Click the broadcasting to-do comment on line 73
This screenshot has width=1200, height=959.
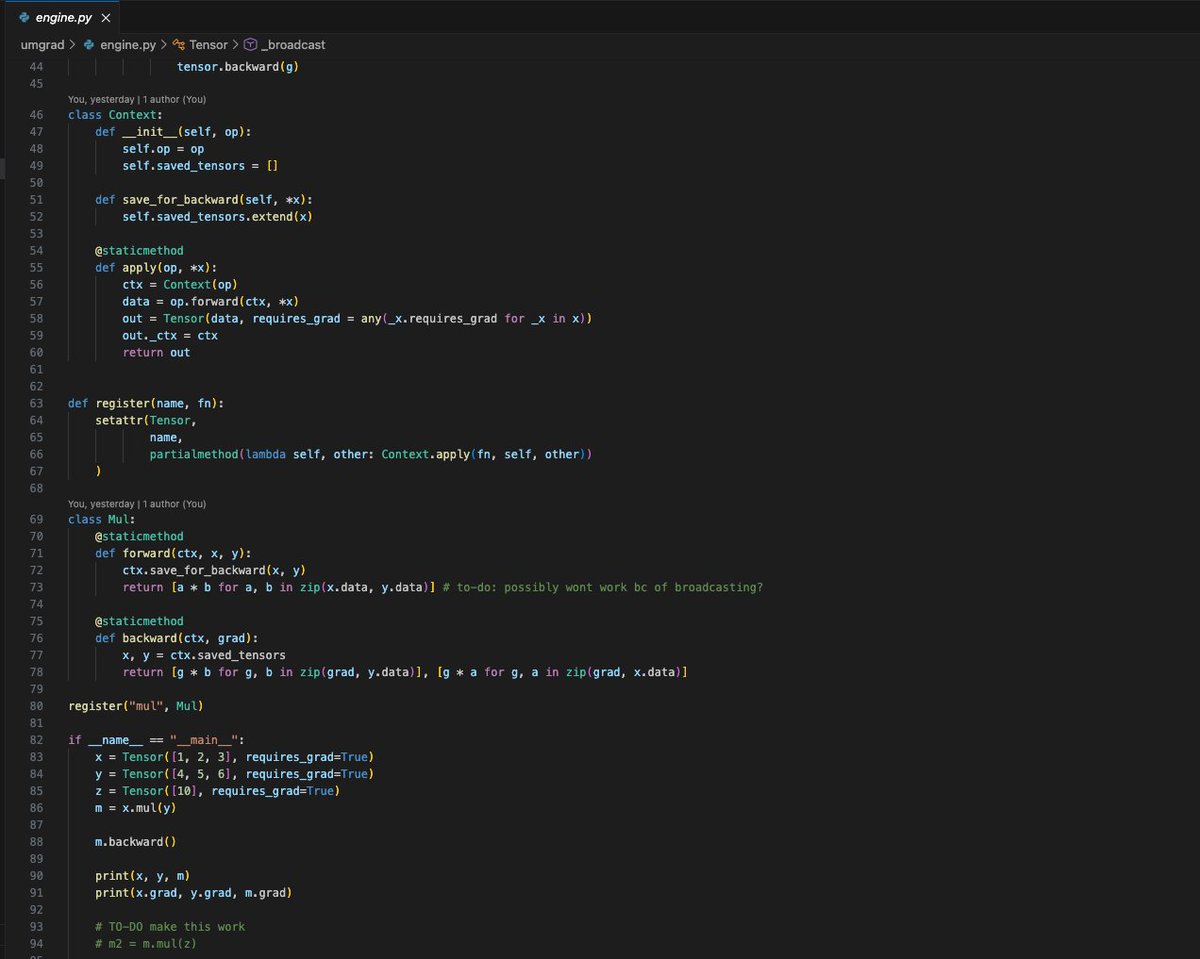(602, 587)
